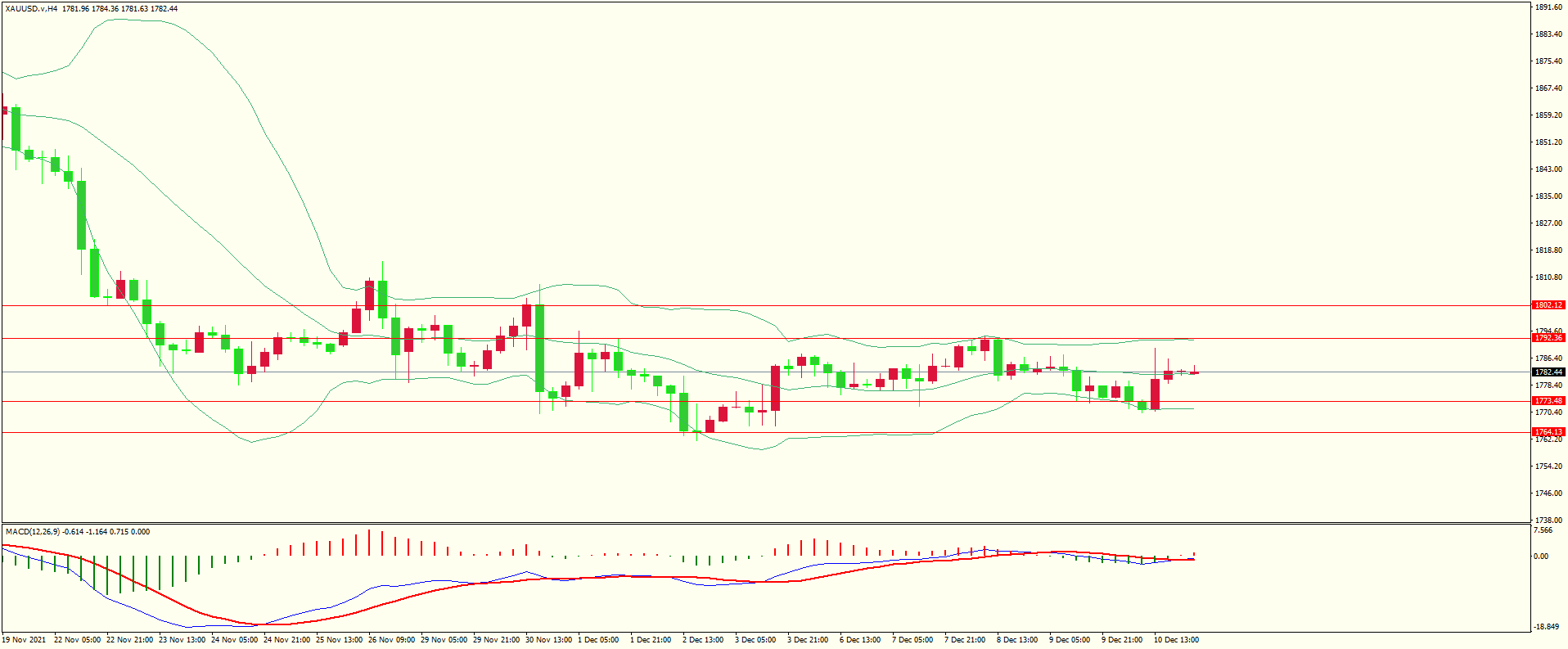
Task: Click the 19 Nov 2021 date label
Action: [25, 640]
